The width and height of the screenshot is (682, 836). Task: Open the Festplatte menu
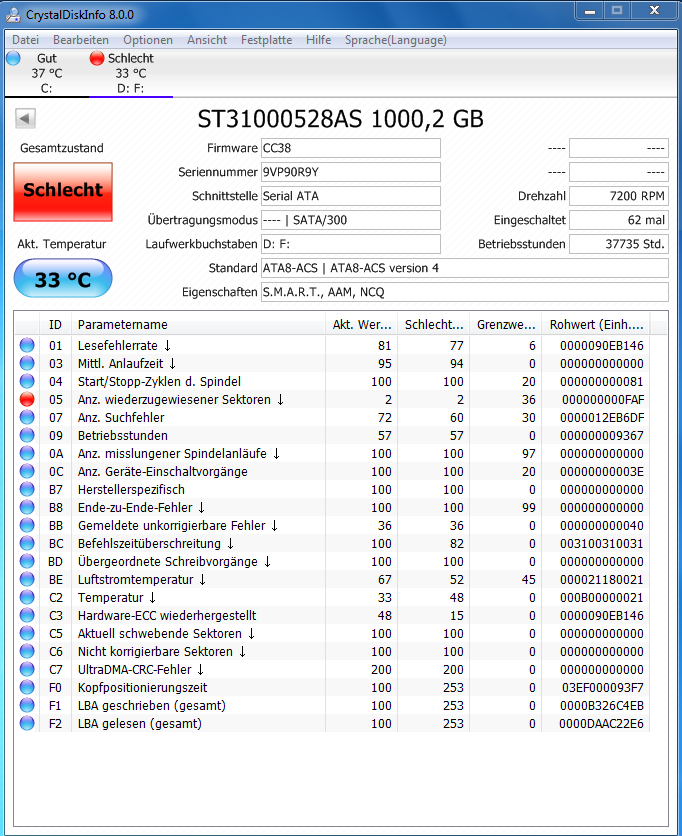click(x=267, y=40)
